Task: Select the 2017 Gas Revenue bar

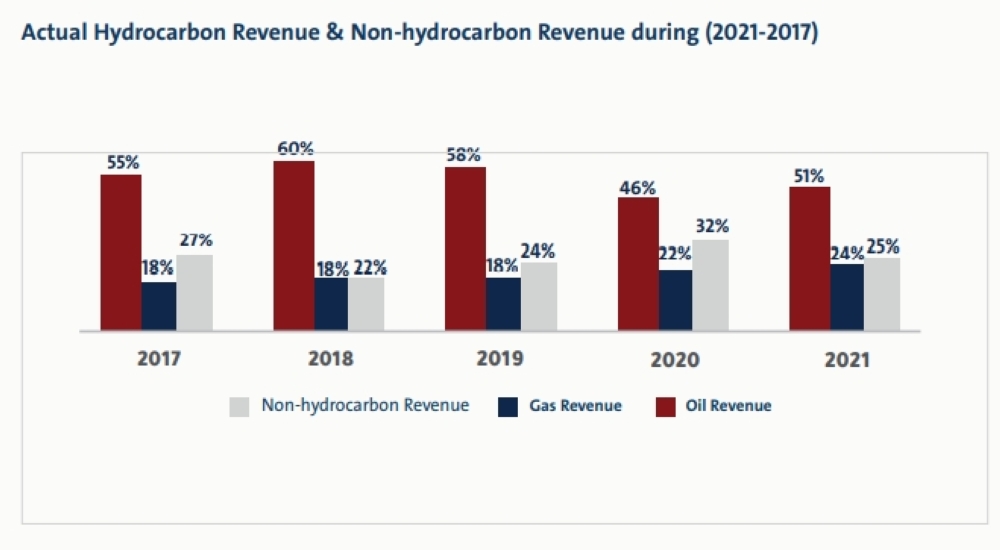Action: (159, 306)
